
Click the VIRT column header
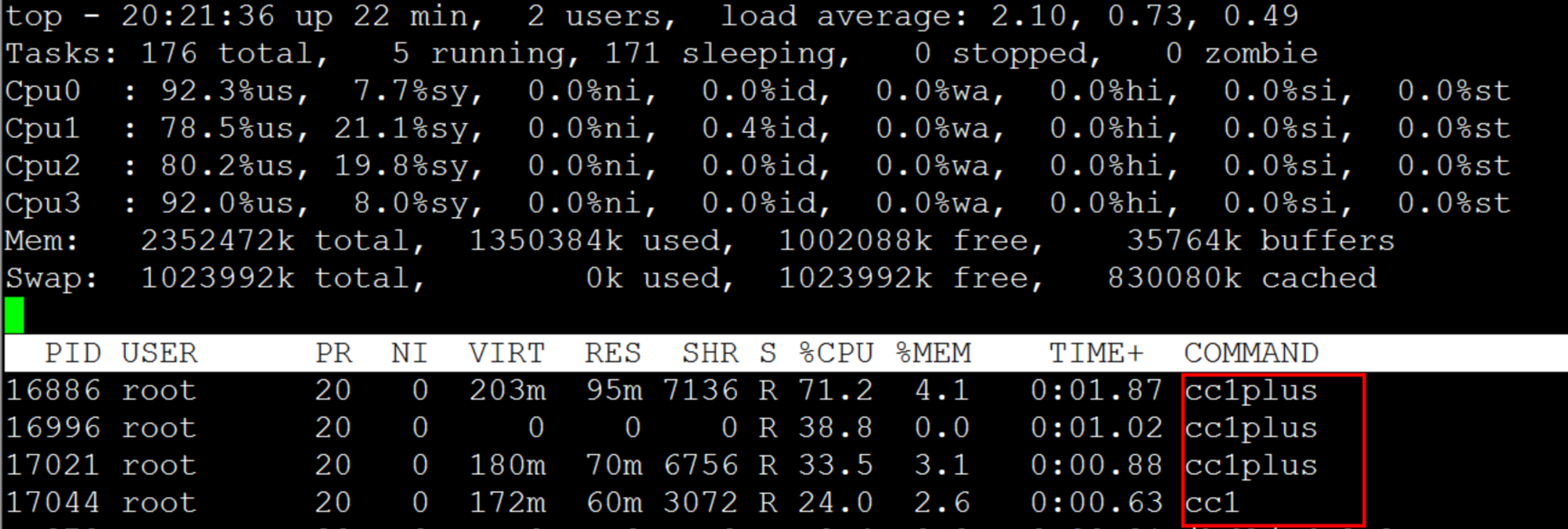pyautogui.click(x=507, y=353)
